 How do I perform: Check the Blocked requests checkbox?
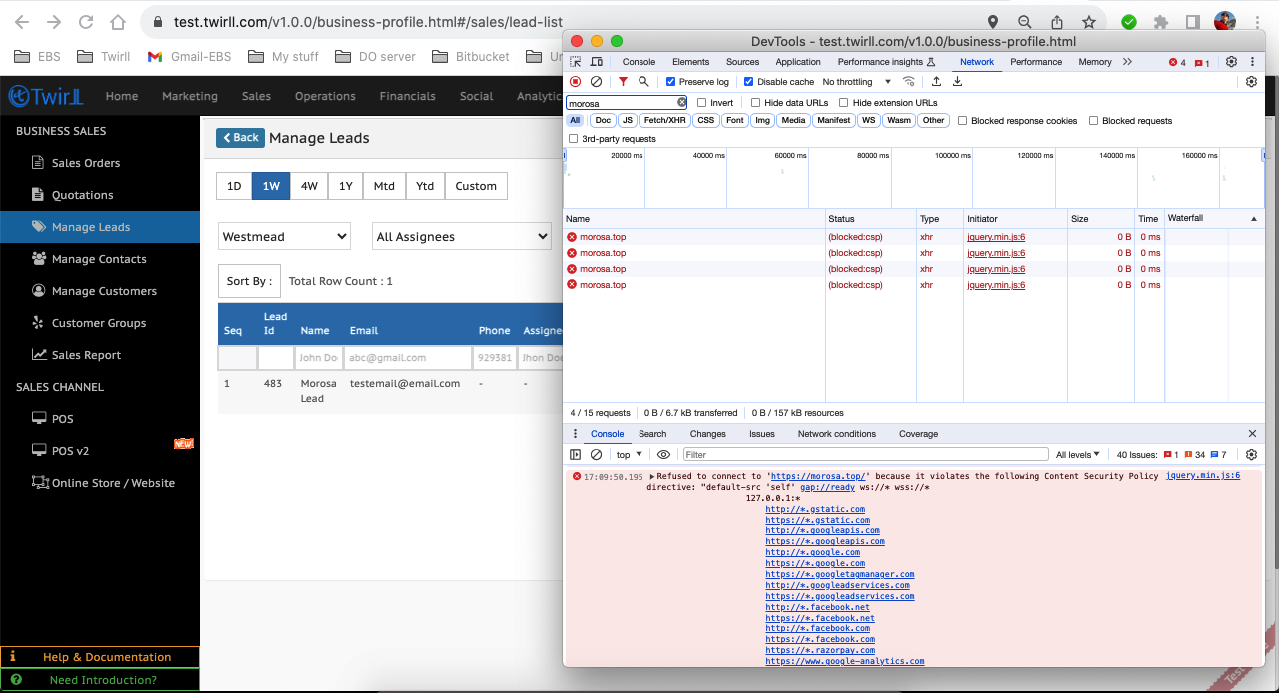point(1094,121)
